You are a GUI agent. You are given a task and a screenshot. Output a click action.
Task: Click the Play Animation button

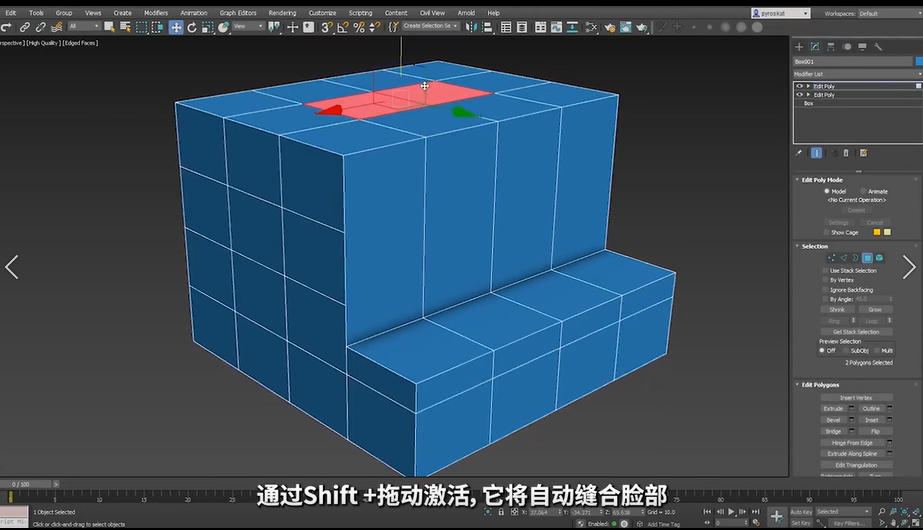731,512
